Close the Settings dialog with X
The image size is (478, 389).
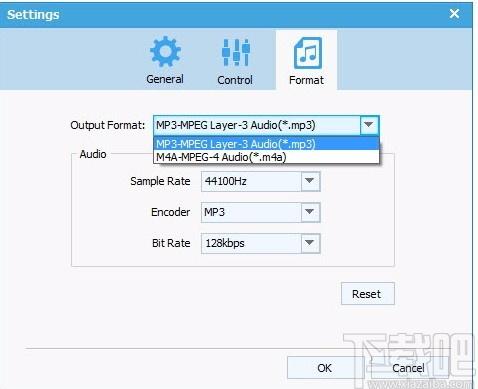[x=454, y=14]
